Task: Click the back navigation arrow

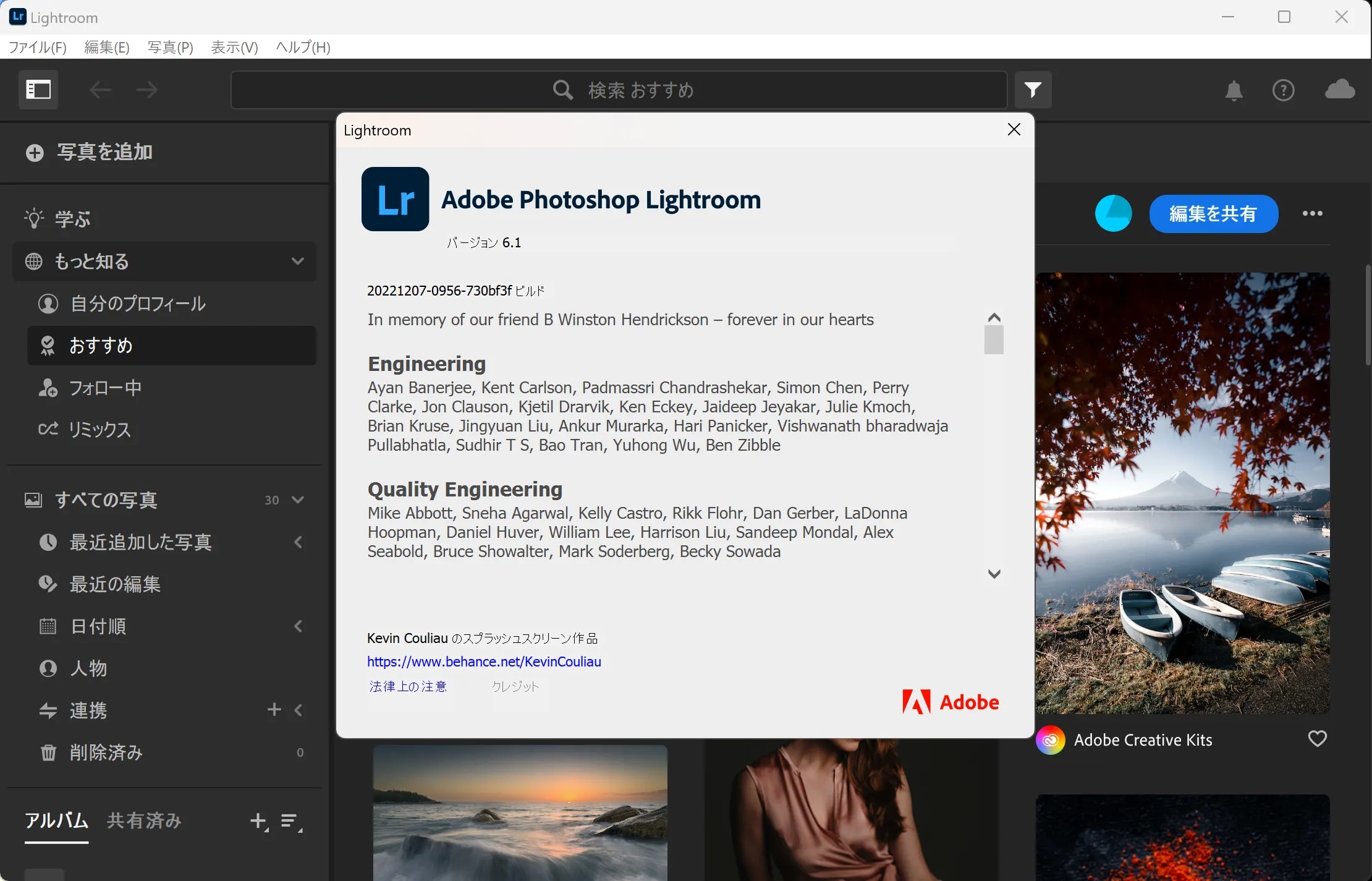Action: coord(100,90)
